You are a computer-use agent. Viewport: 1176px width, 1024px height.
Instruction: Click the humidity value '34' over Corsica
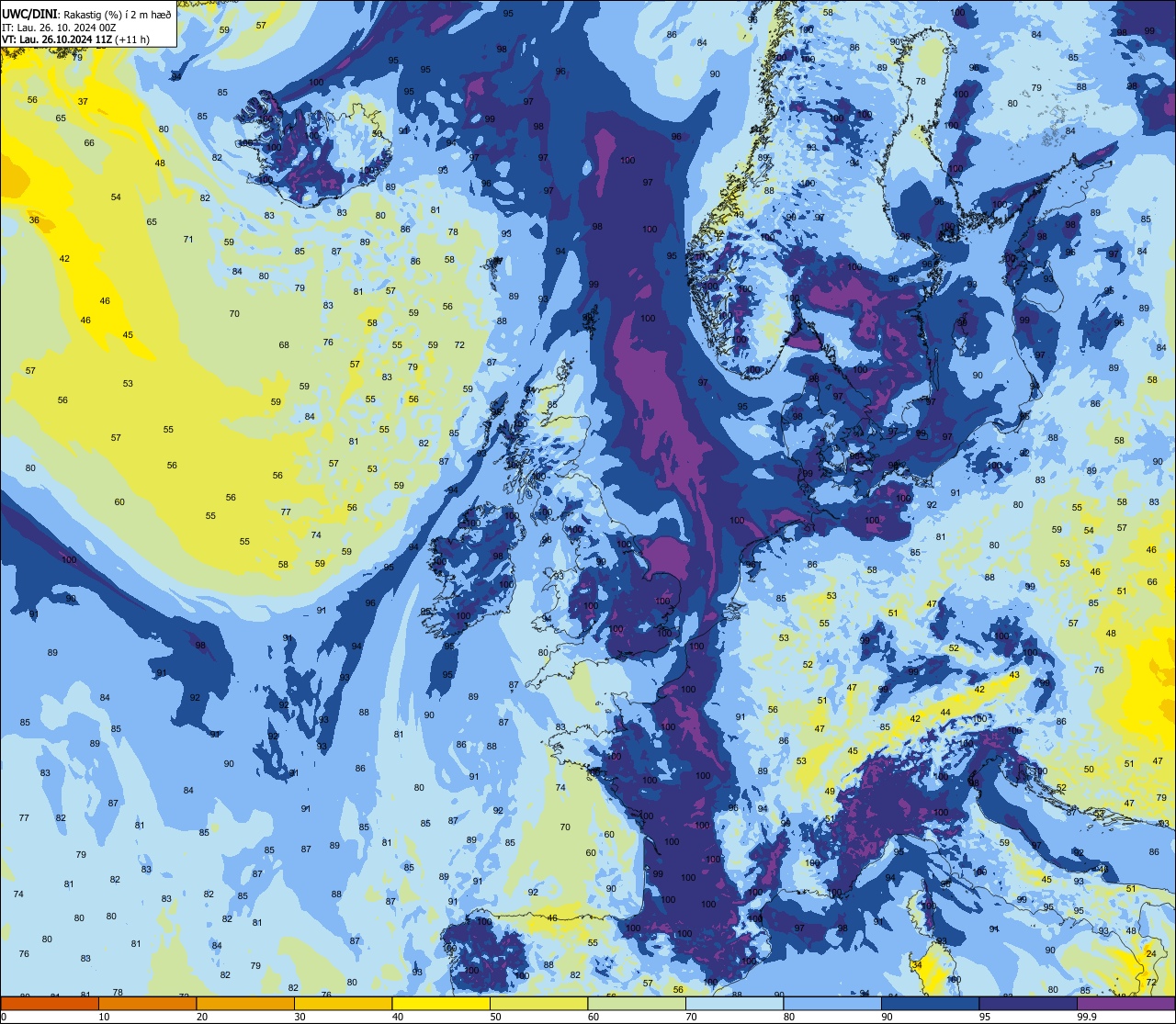point(916,965)
